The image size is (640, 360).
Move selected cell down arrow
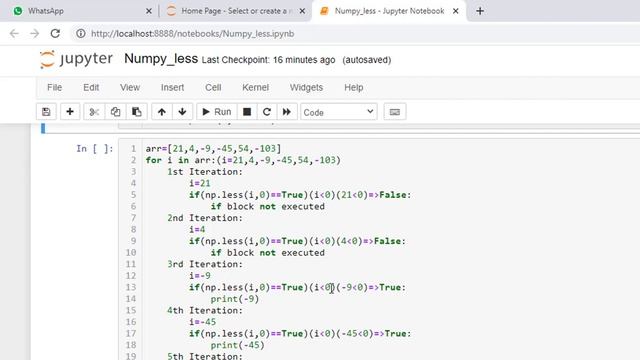(x=182, y=112)
